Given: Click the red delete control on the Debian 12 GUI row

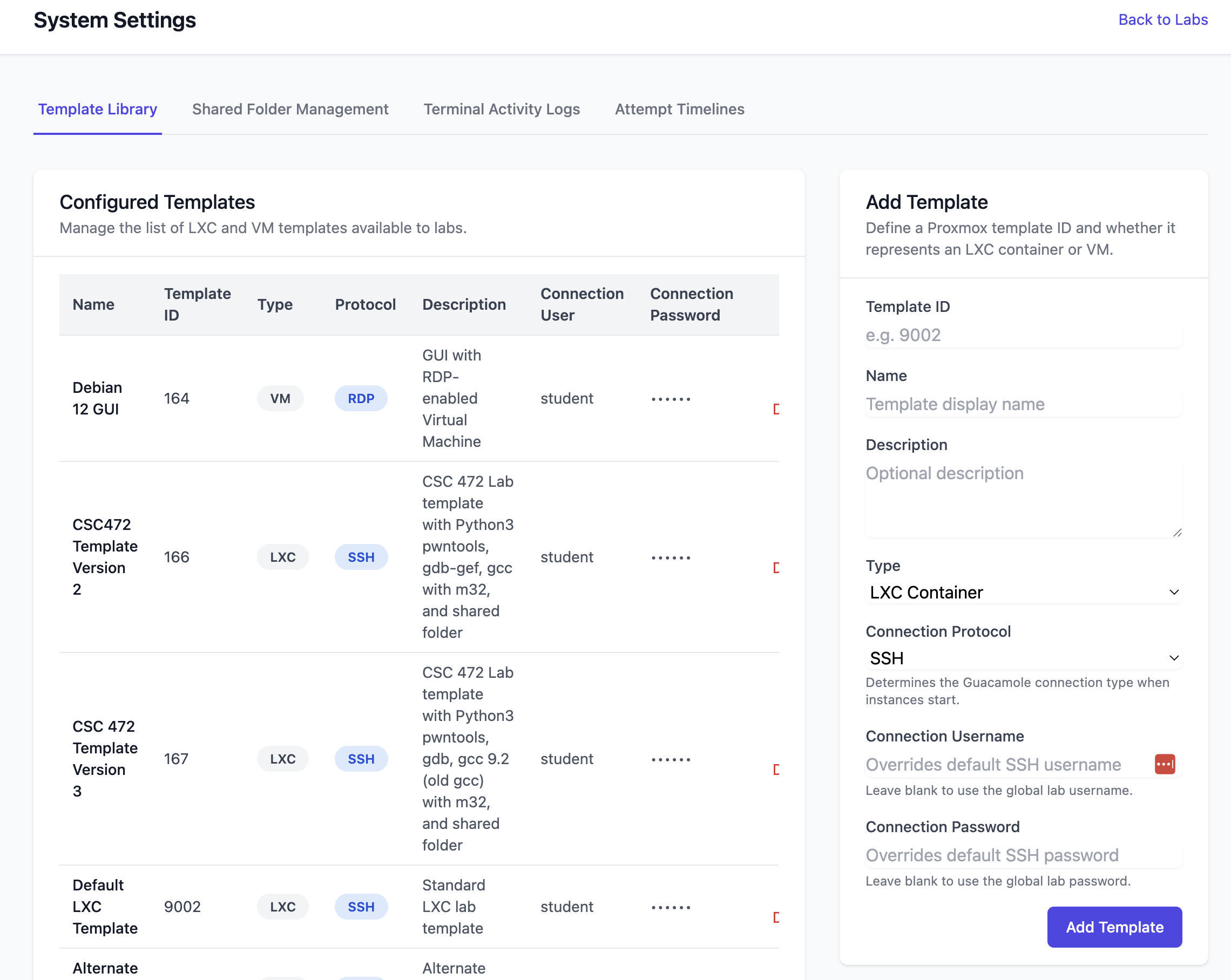Looking at the screenshot, I should point(776,408).
